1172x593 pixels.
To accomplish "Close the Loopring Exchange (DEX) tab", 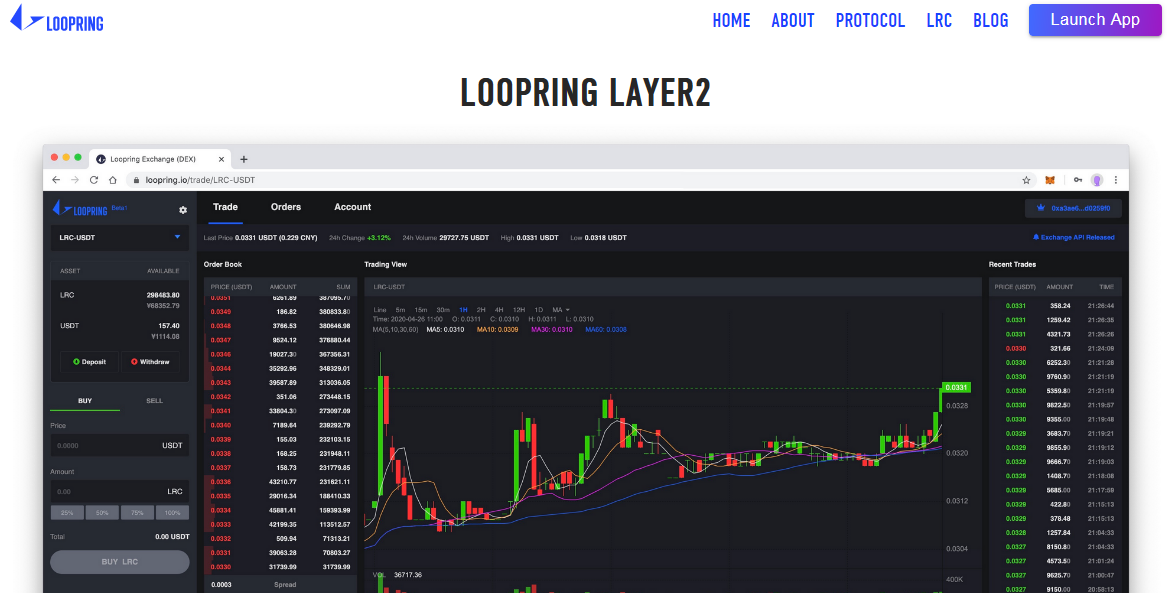I will [221, 159].
